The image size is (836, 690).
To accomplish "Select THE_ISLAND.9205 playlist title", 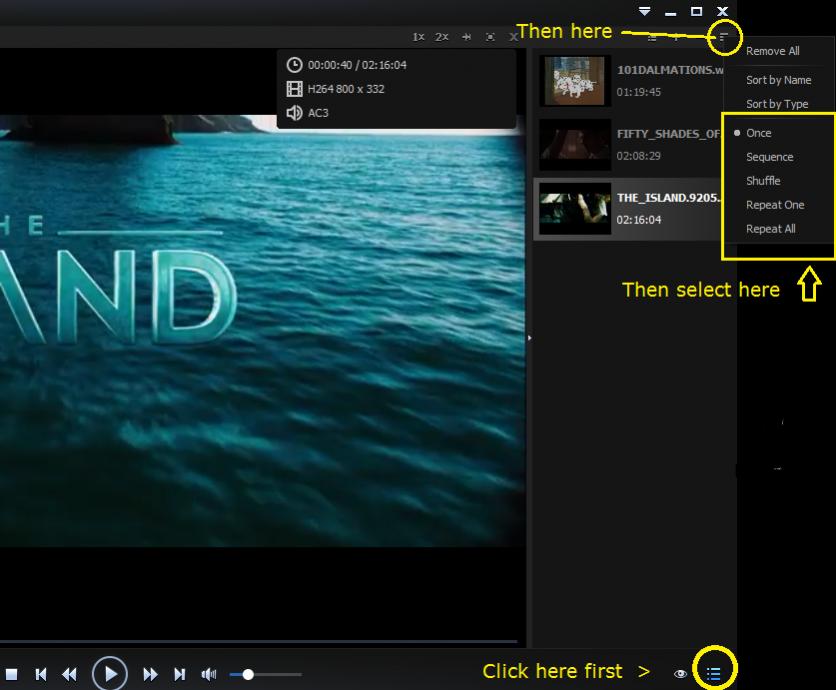I will pos(669,198).
